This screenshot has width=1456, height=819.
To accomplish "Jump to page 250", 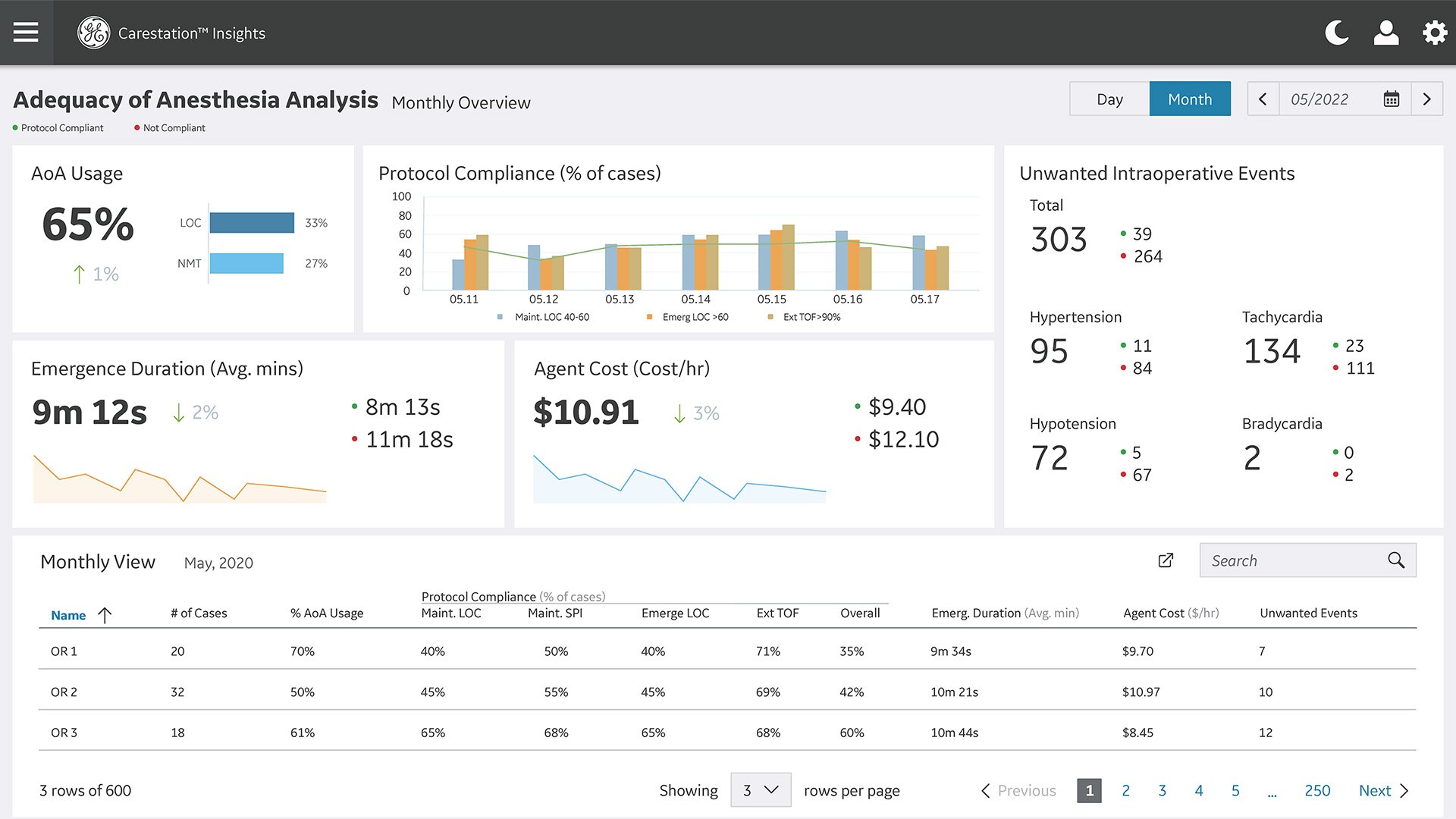I will point(1317,791).
